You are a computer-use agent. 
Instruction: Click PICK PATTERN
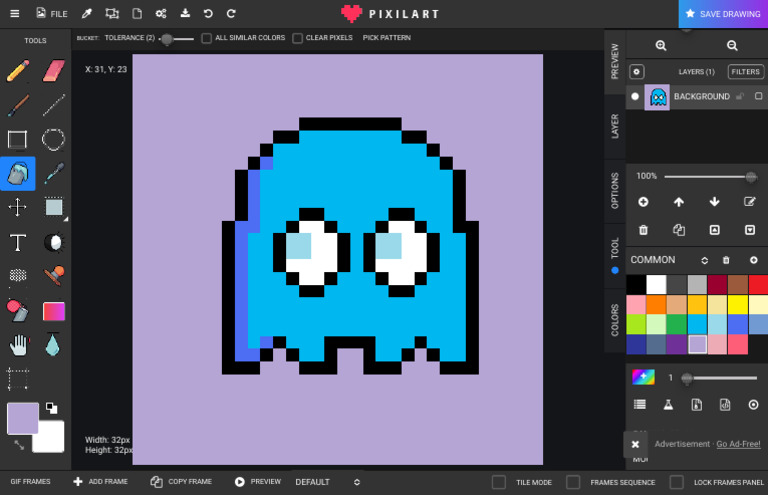coord(386,38)
